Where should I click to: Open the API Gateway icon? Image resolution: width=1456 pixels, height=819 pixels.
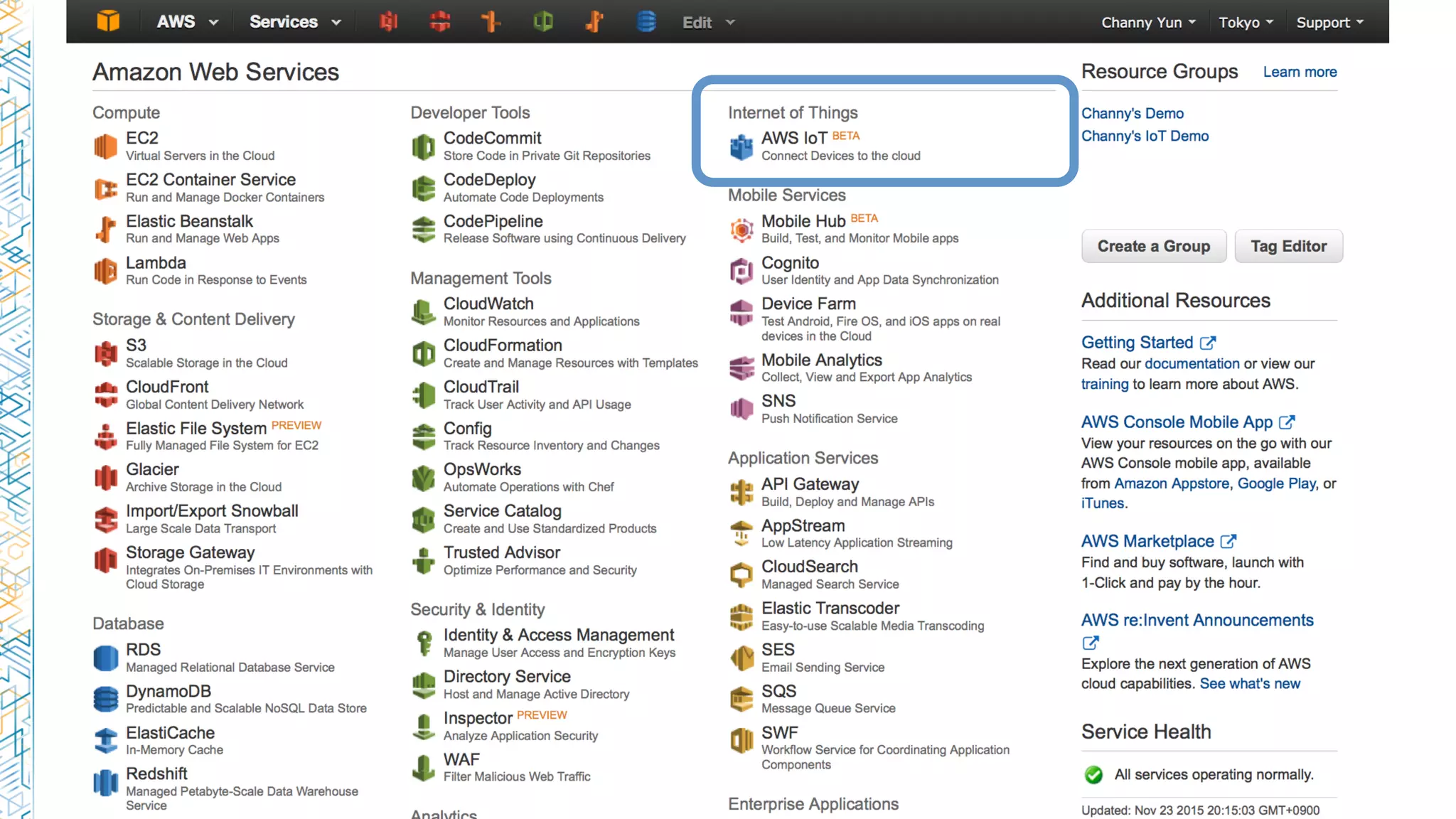point(741,492)
